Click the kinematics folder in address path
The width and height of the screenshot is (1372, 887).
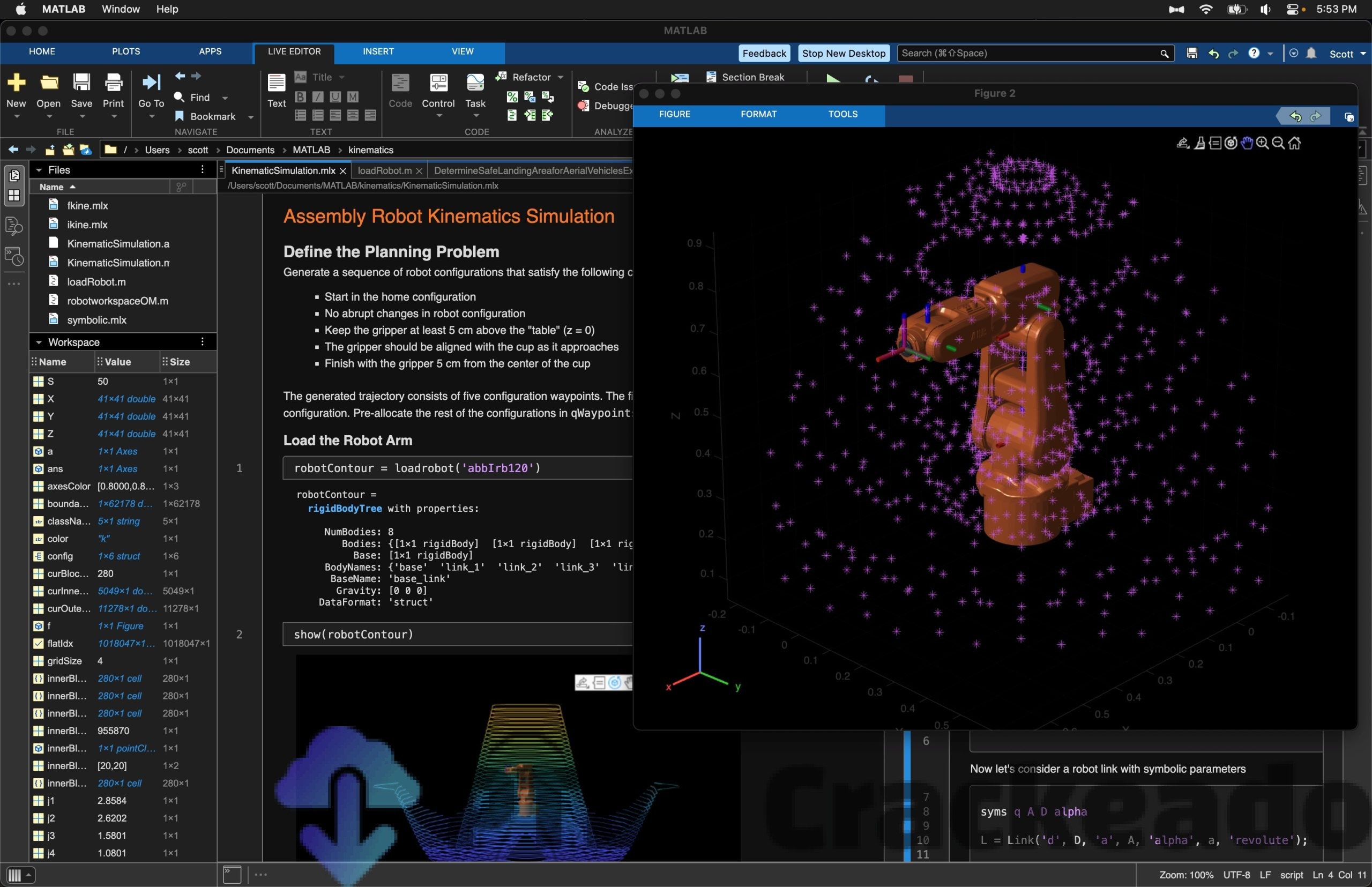click(371, 150)
